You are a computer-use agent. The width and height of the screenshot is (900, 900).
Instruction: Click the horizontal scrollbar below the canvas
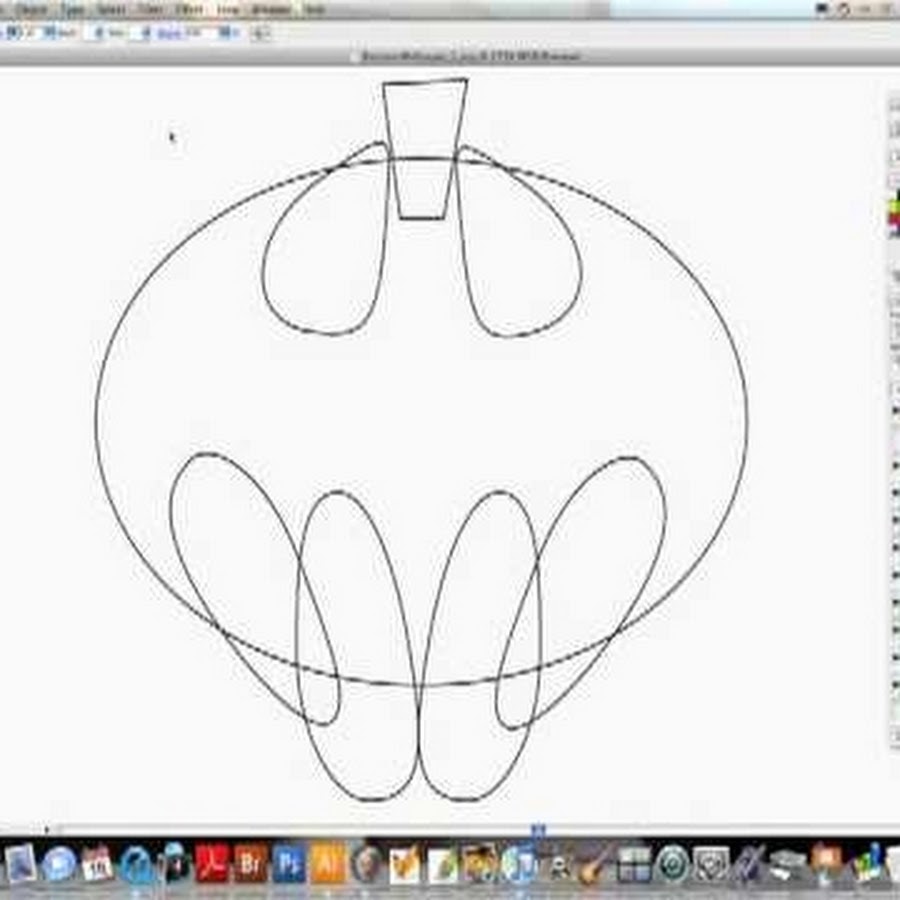[300, 829]
